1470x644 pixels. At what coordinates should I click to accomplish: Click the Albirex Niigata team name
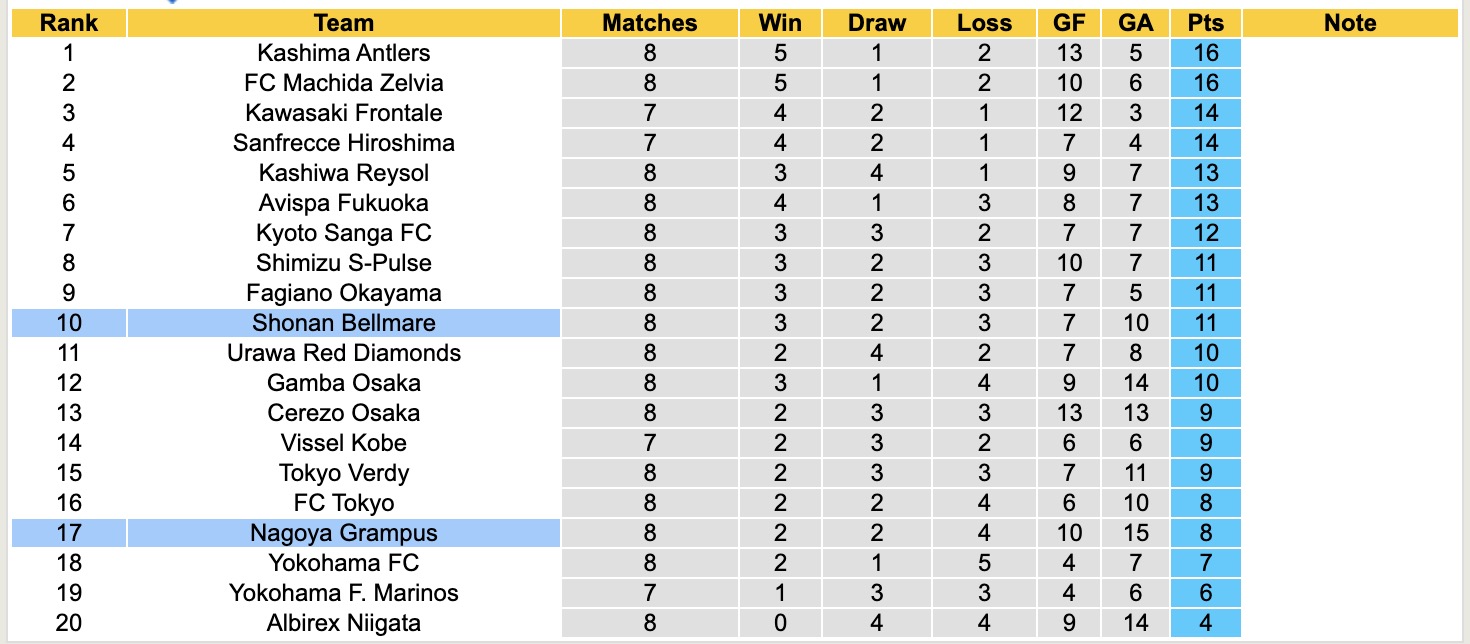tap(343, 623)
